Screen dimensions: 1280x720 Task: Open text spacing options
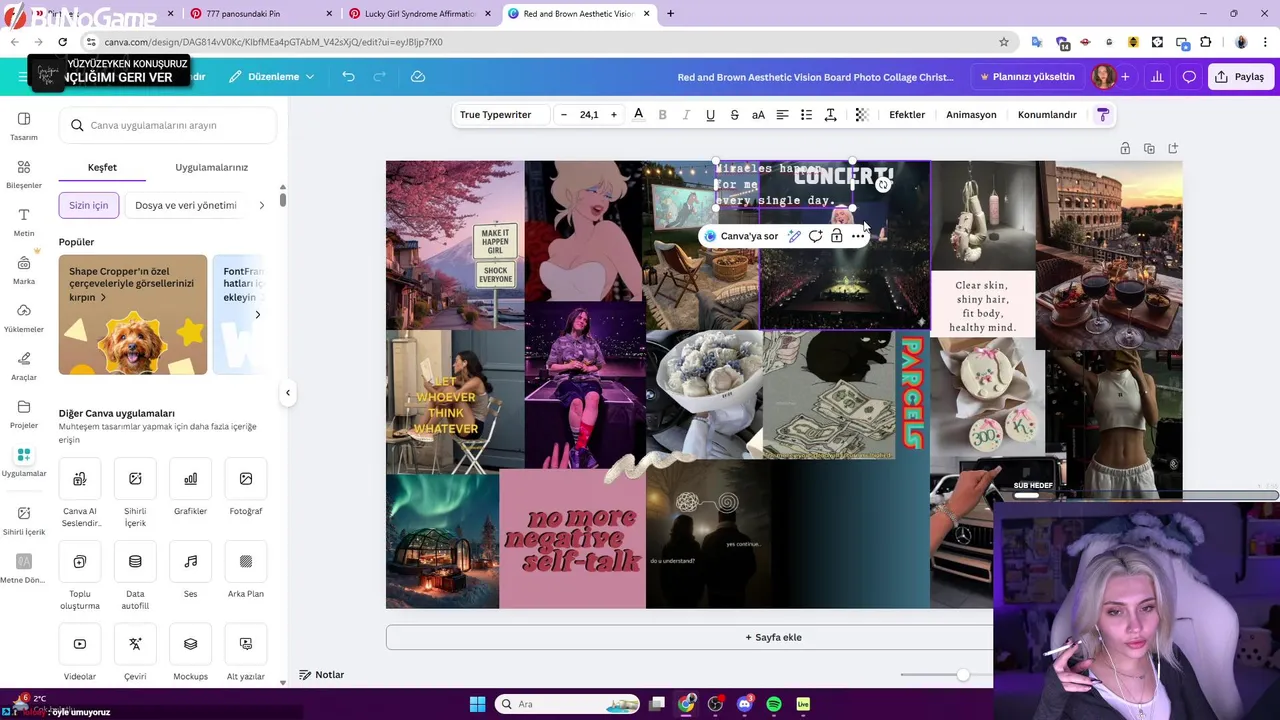pos(830,114)
